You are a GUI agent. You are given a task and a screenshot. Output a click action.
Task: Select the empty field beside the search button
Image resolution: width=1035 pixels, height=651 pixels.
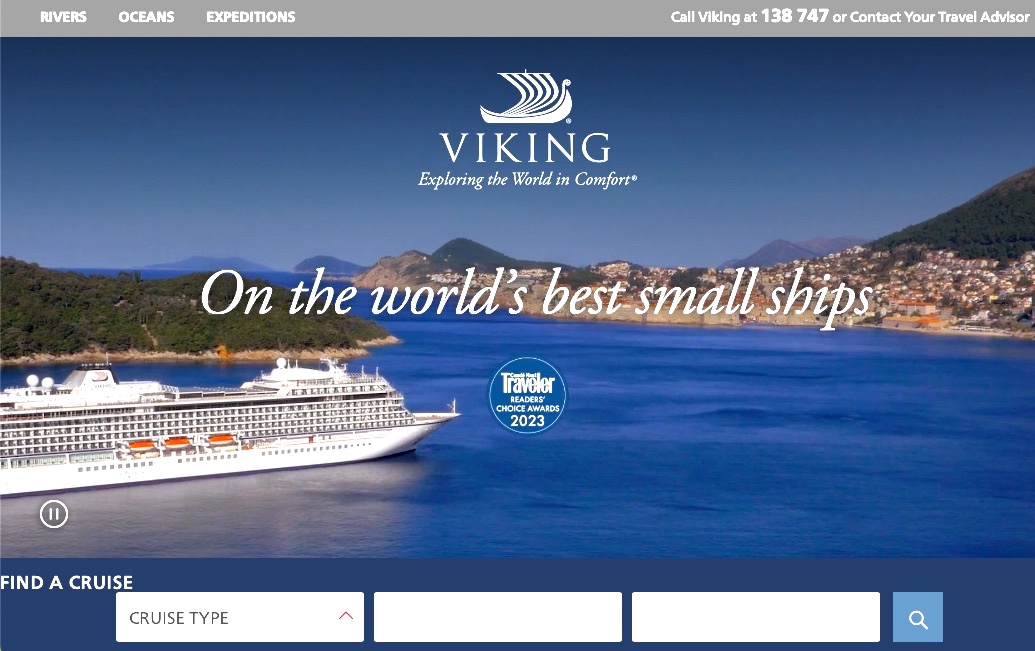pyautogui.click(x=756, y=617)
